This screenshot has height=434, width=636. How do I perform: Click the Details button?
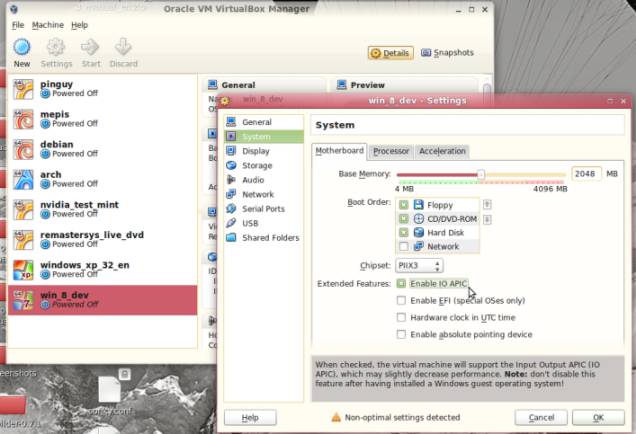point(391,53)
